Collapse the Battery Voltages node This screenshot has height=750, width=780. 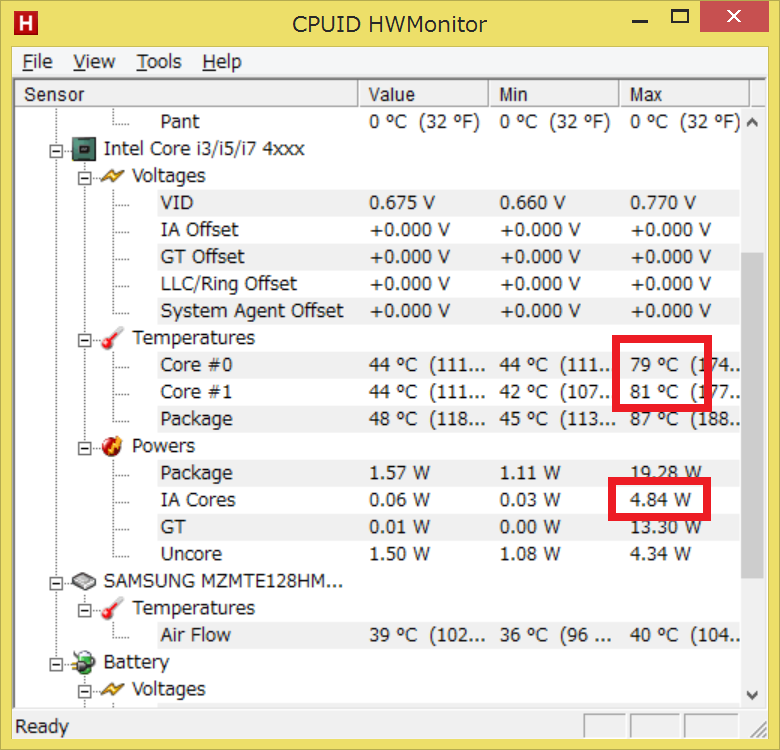click(x=85, y=691)
